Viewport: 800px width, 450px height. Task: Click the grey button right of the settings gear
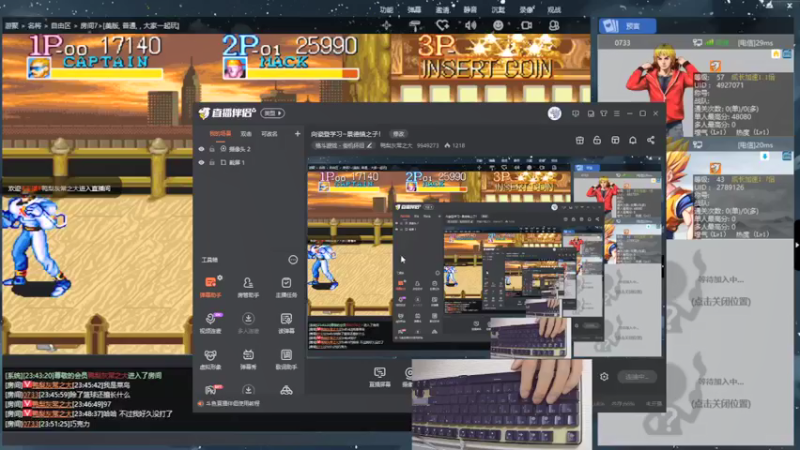click(x=637, y=377)
